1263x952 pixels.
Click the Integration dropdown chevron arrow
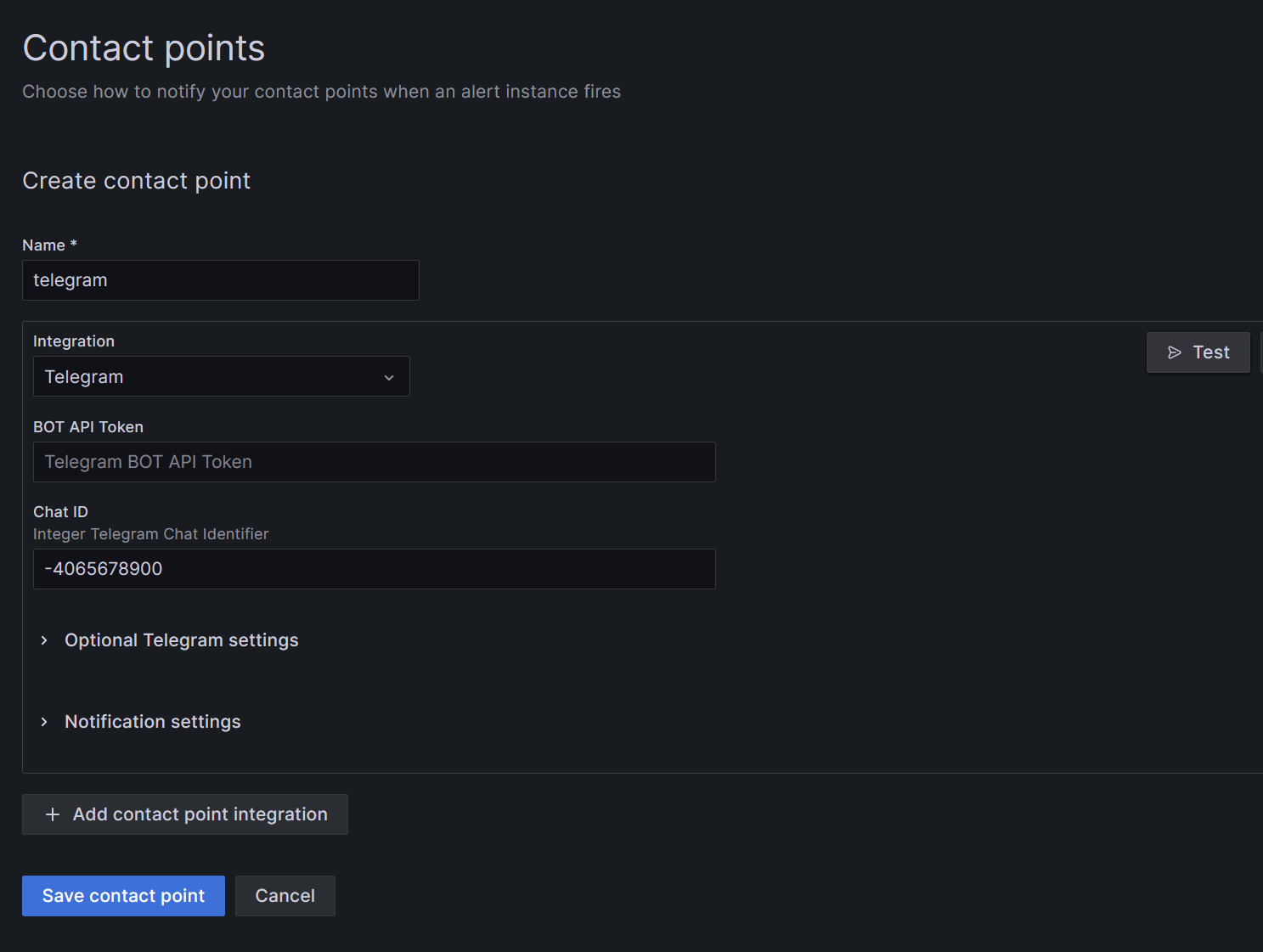(x=389, y=377)
